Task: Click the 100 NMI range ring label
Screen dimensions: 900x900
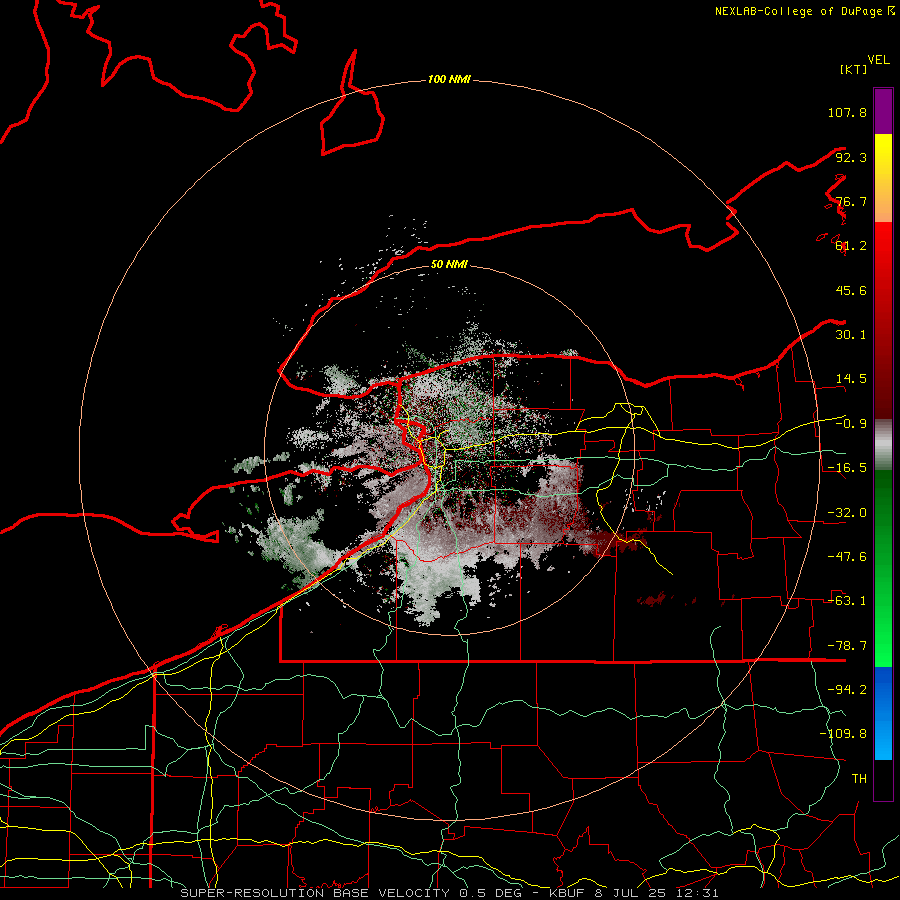Action: click(x=449, y=79)
